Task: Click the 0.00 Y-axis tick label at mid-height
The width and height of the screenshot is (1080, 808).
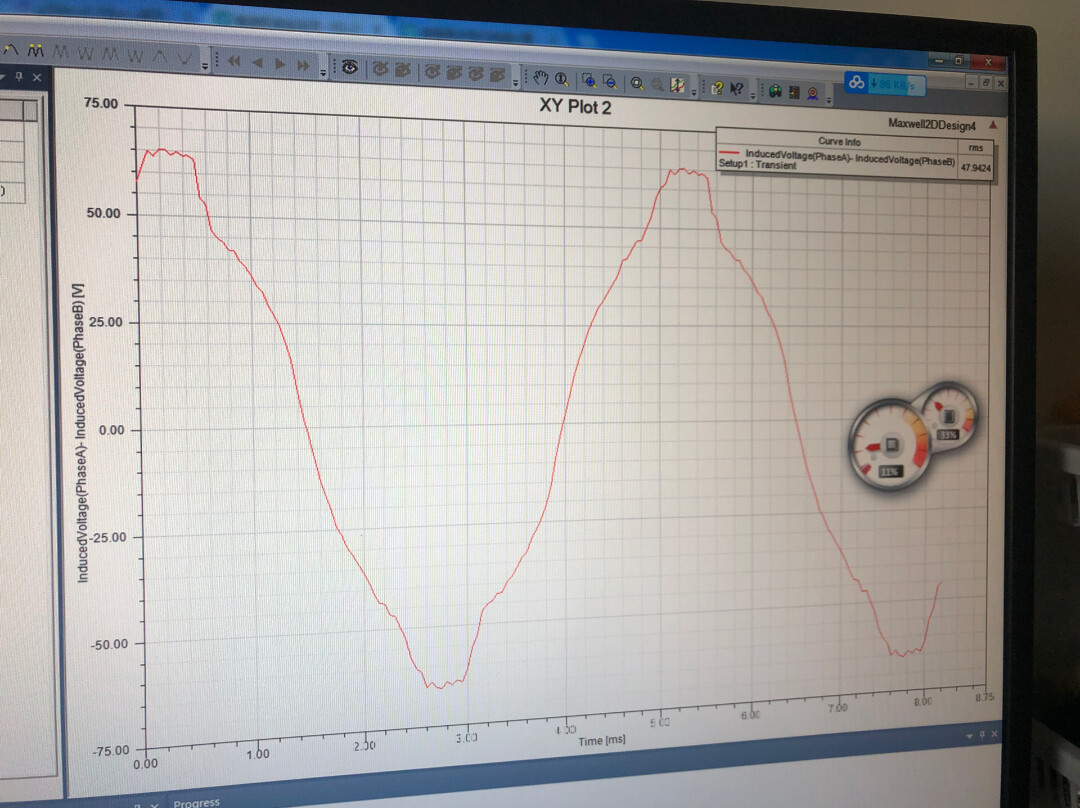Action: (112, 431)
